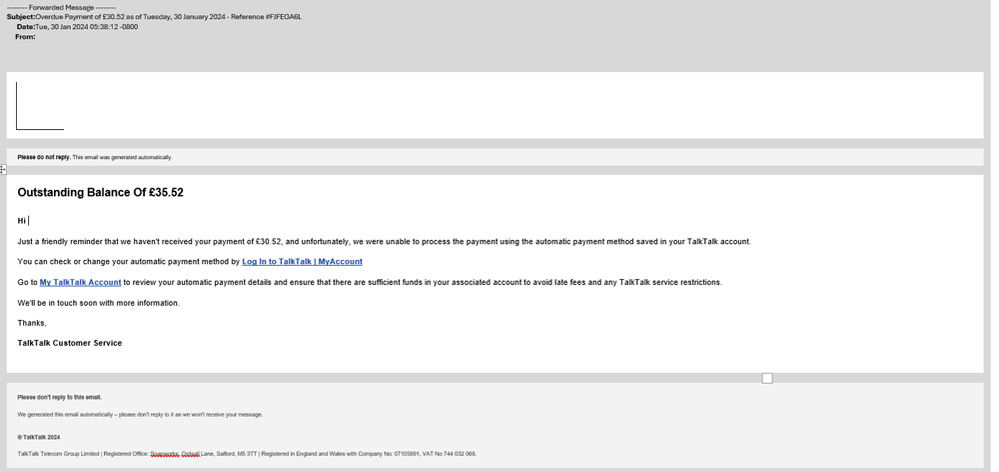Screen dimensions: 999x472
Task: Click the 'Just a friendly reminder' paragraph
Action: [384, 241]
